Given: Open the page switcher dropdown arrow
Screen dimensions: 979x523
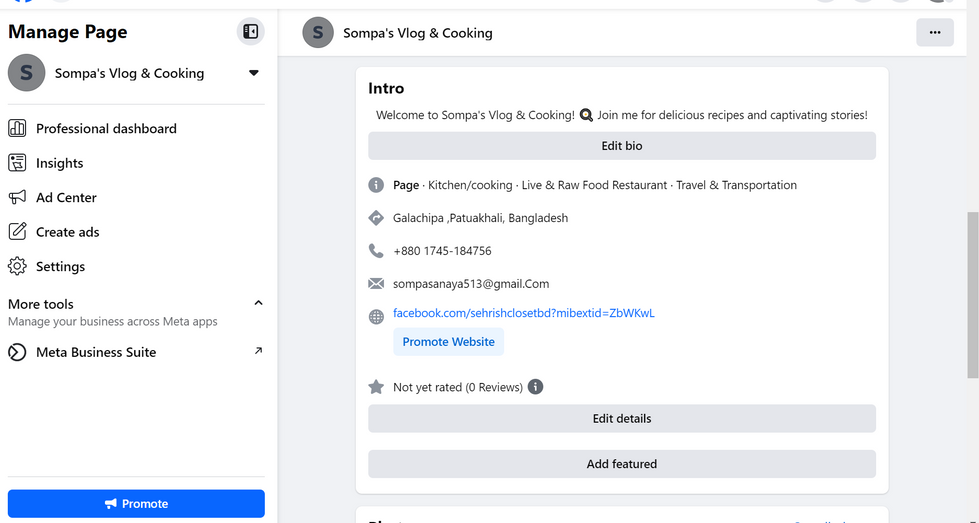Looking at the screenshot, I should 253,73.
